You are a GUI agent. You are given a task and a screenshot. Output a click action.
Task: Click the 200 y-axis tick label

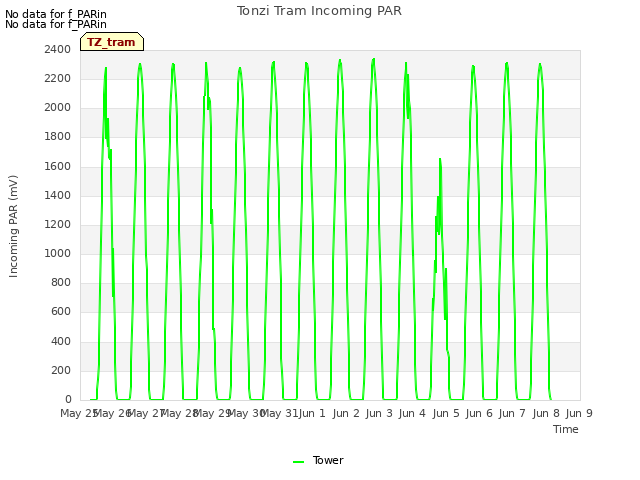click(x=61, y=371)
